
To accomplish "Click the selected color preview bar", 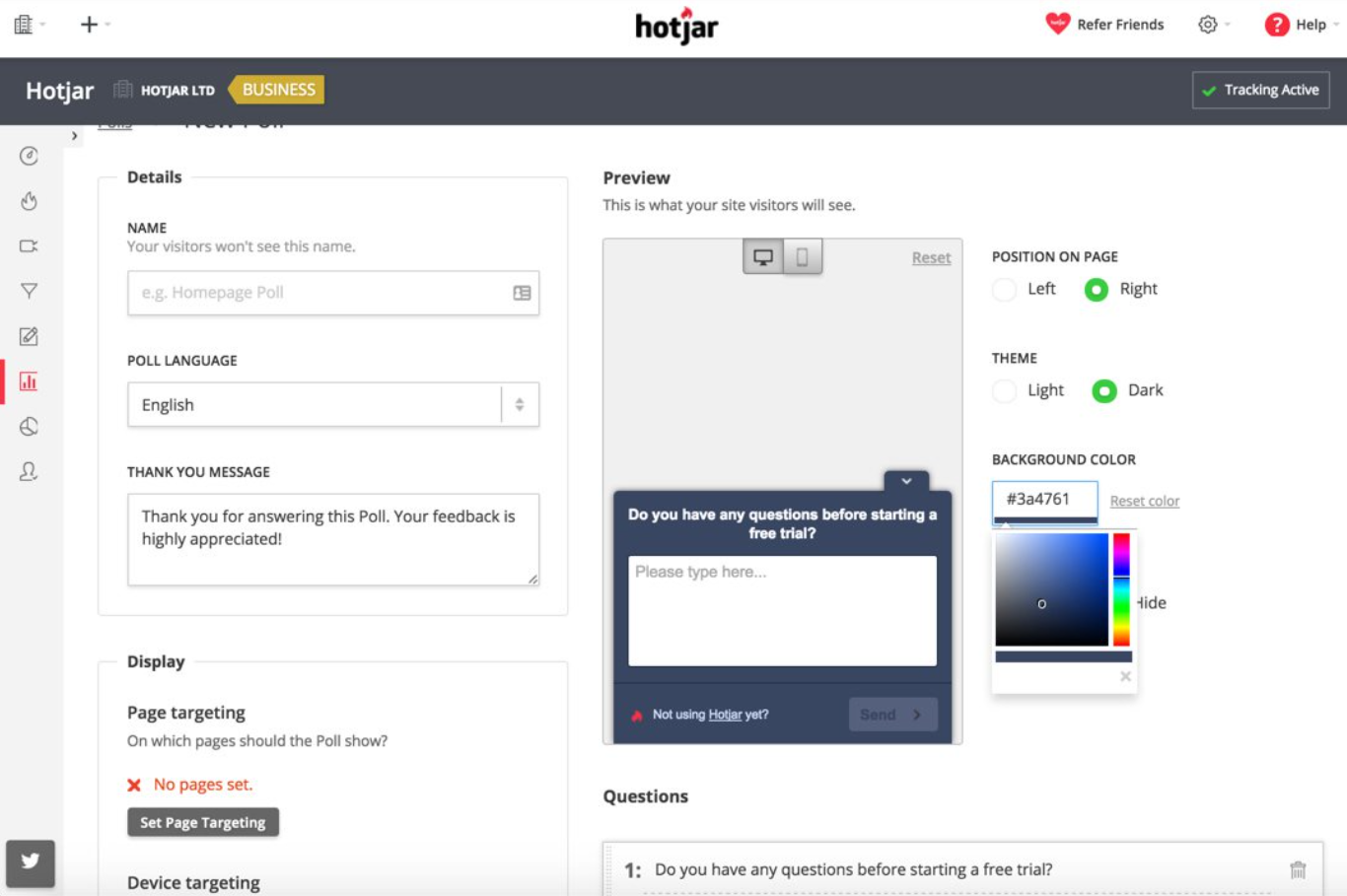I will (1064, 656).
